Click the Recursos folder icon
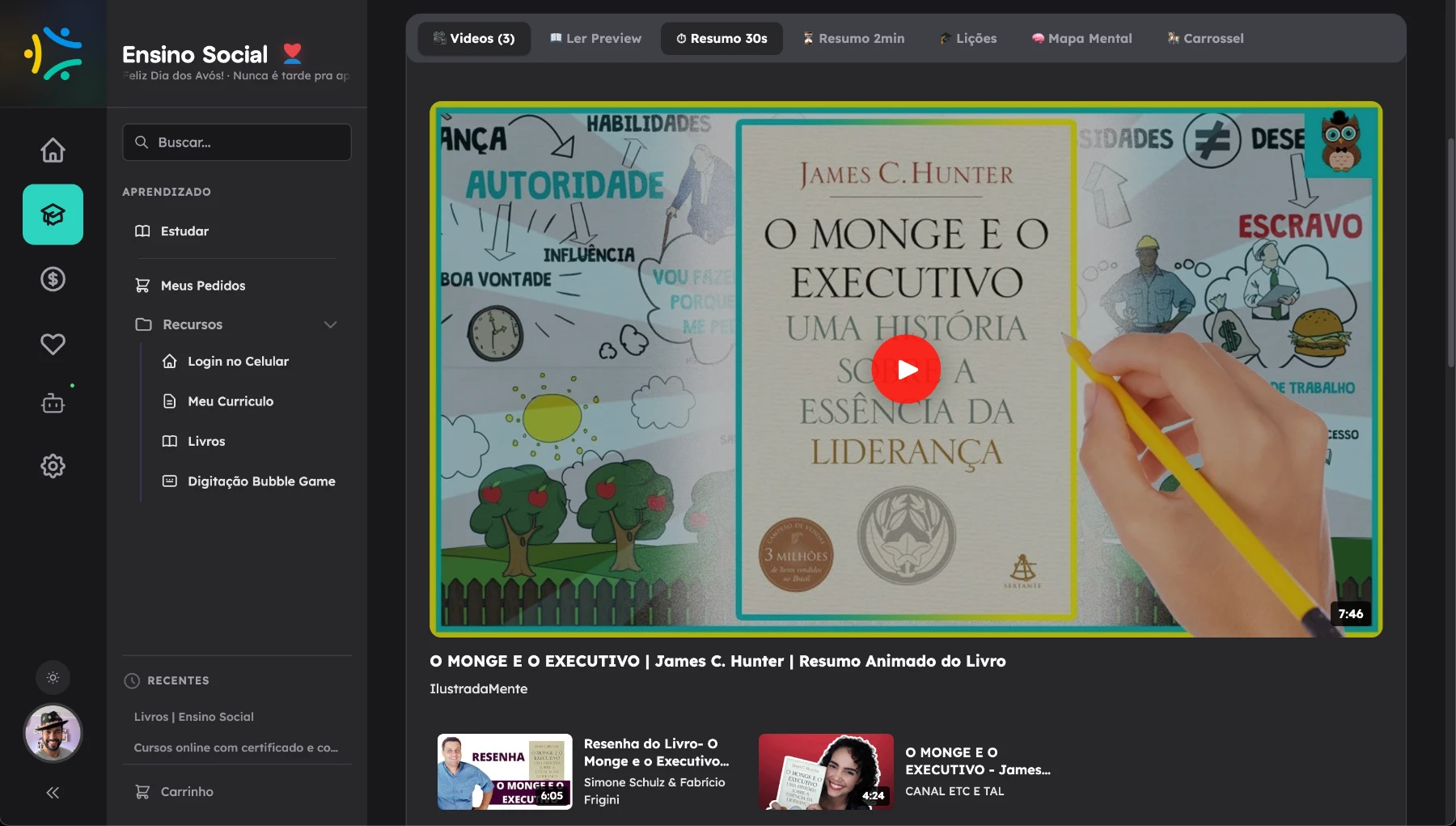The height and width of the screenshot is (826, 1456). click(143, 324)
